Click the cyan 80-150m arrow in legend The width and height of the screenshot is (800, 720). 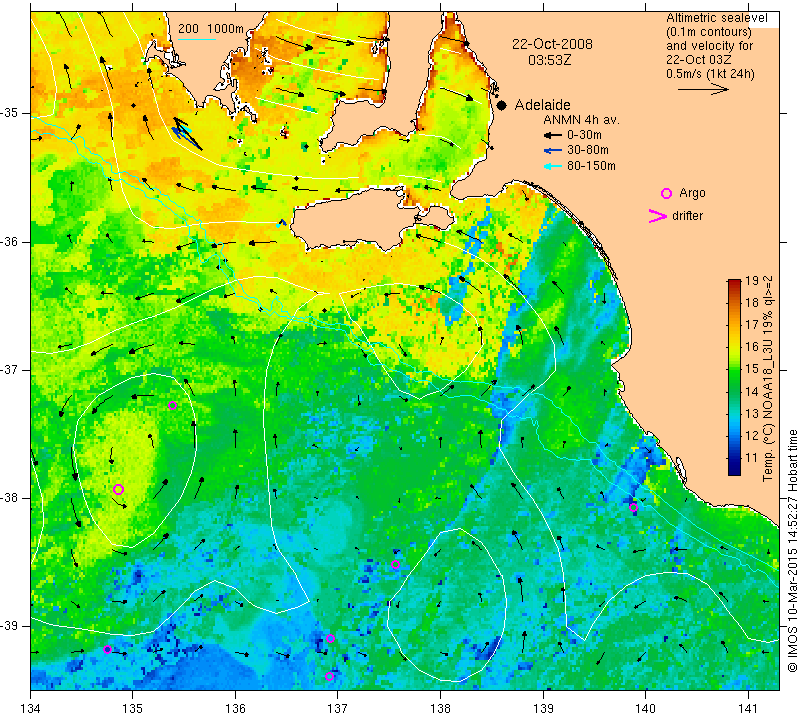click(x=553, y=166)
